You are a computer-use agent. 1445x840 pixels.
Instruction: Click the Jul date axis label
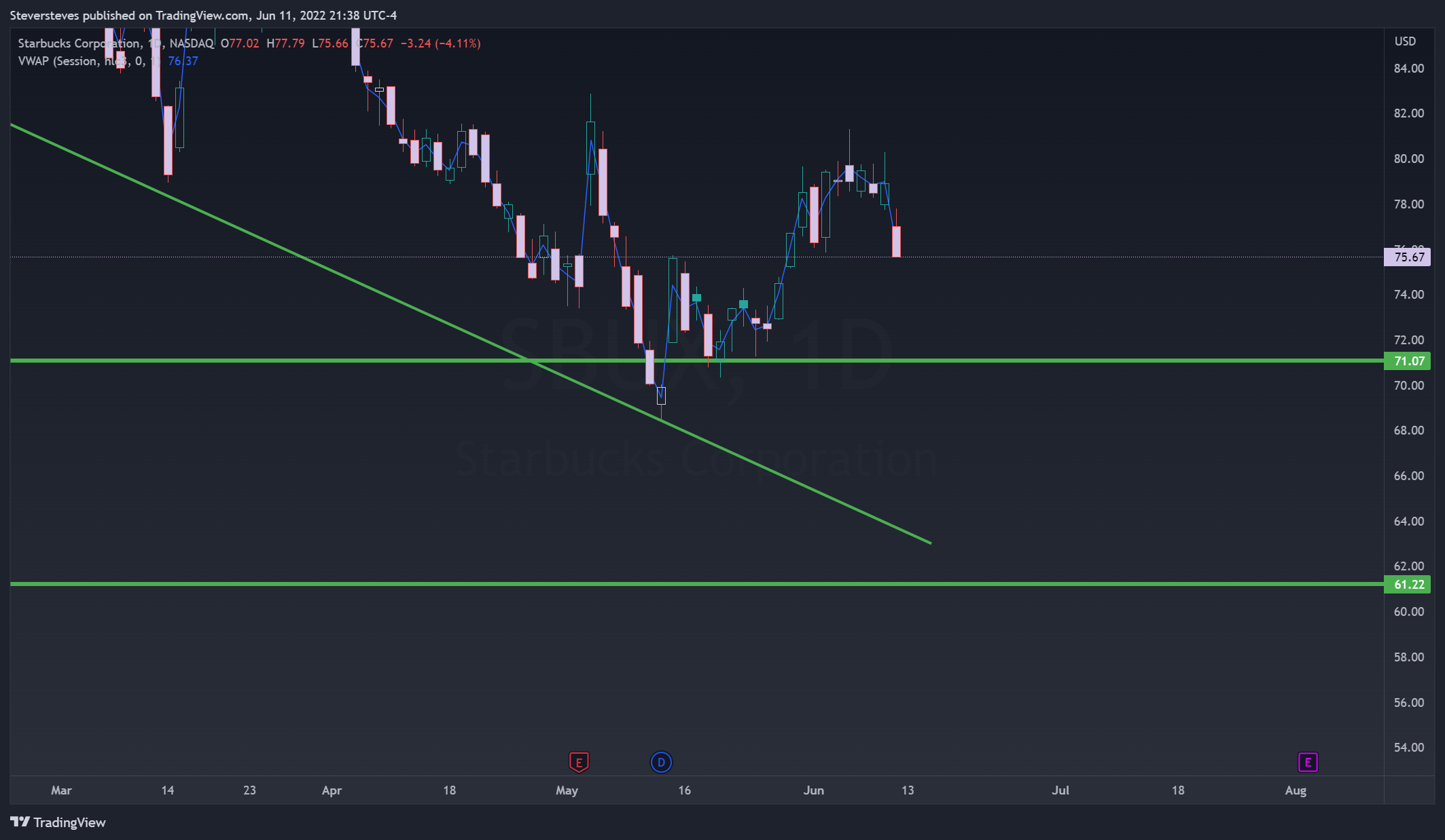tap(1060, 790)
